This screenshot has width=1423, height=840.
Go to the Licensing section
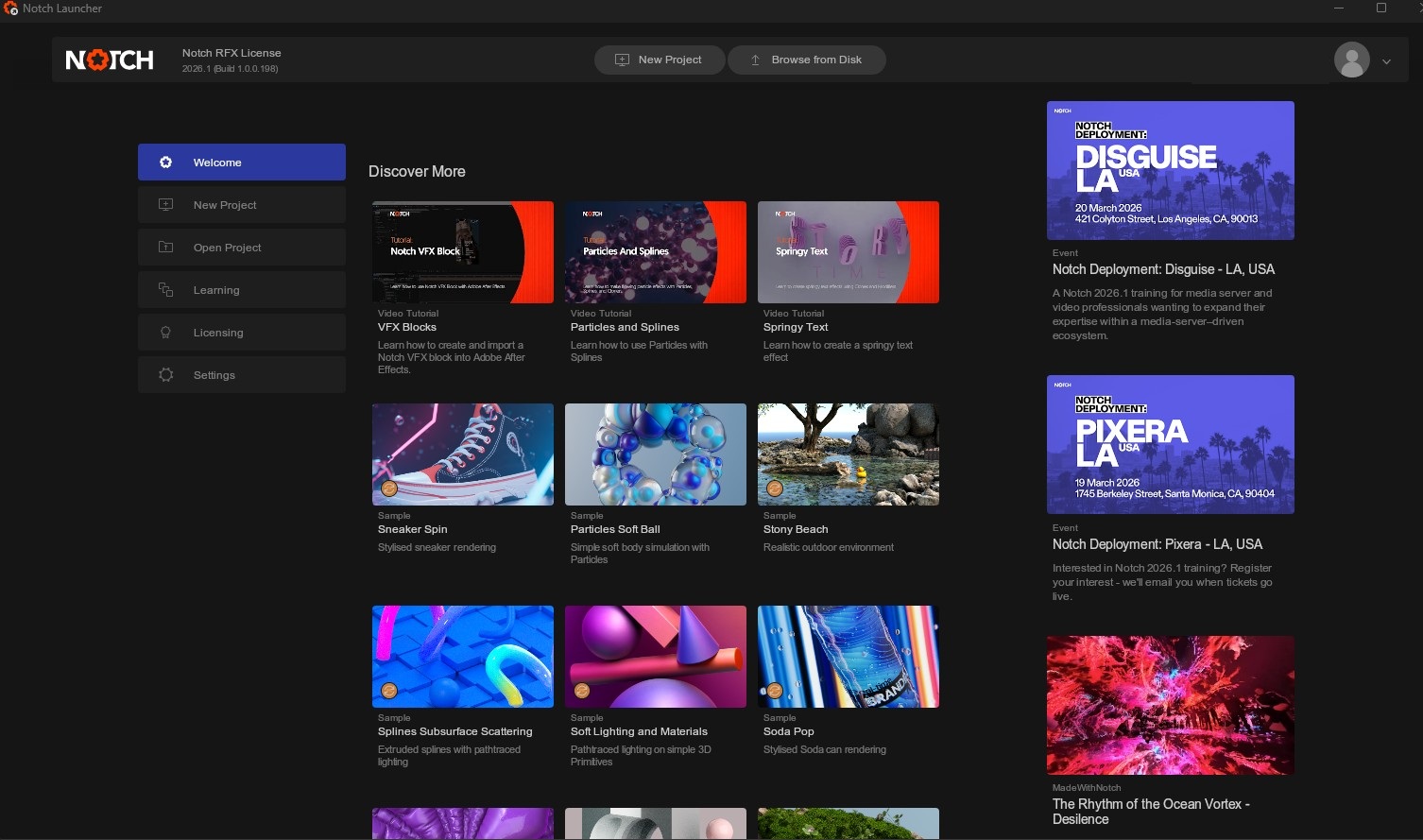point(241,333)
